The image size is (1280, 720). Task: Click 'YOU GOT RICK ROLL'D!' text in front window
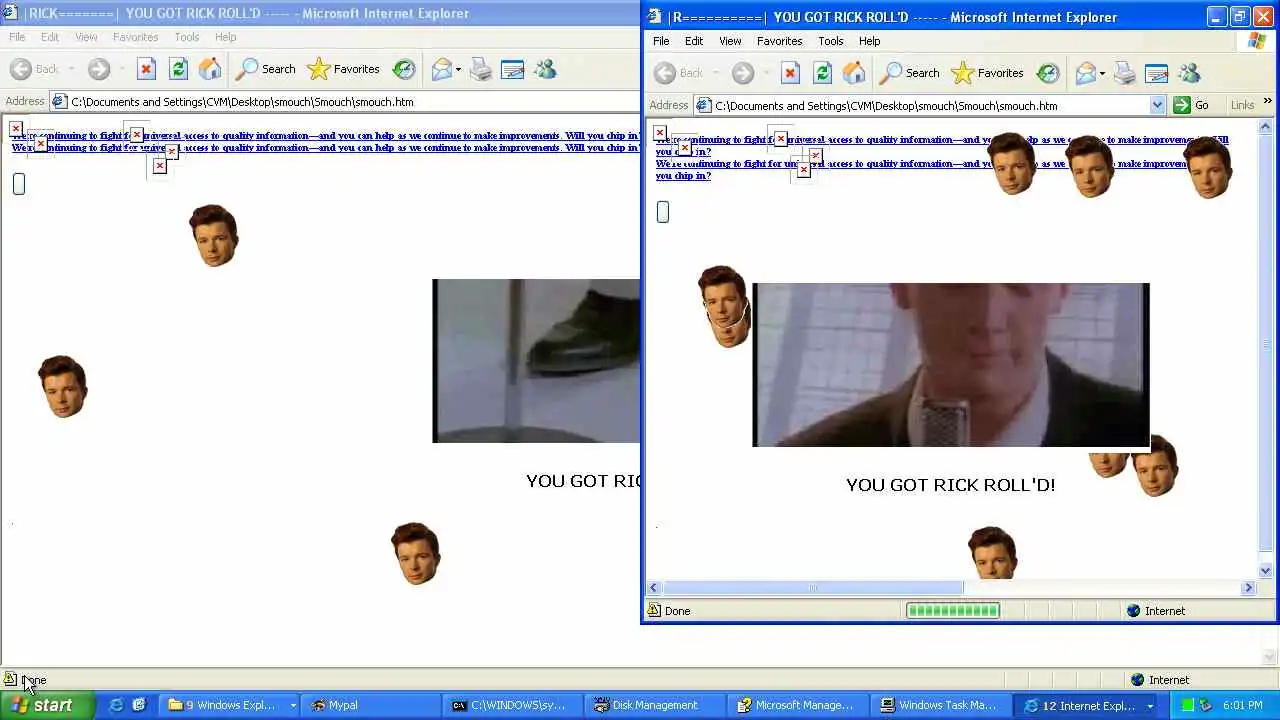(950, 485)
